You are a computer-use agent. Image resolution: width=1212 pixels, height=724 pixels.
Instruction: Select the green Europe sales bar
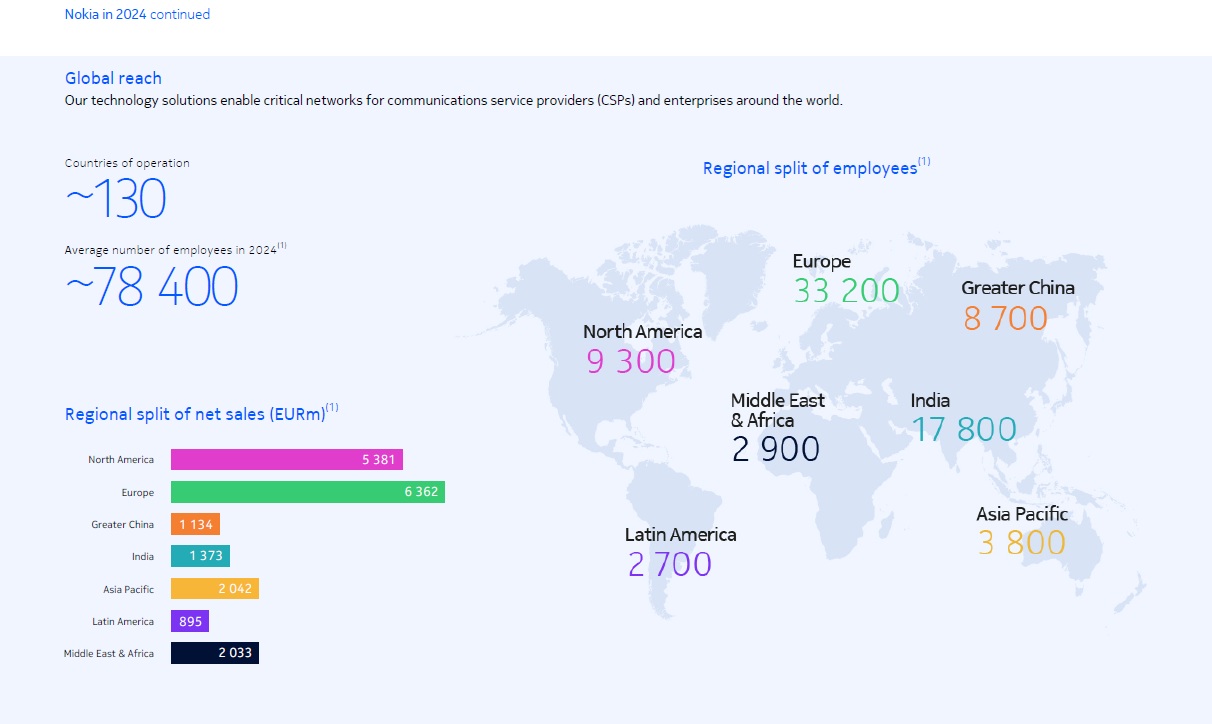307,492
